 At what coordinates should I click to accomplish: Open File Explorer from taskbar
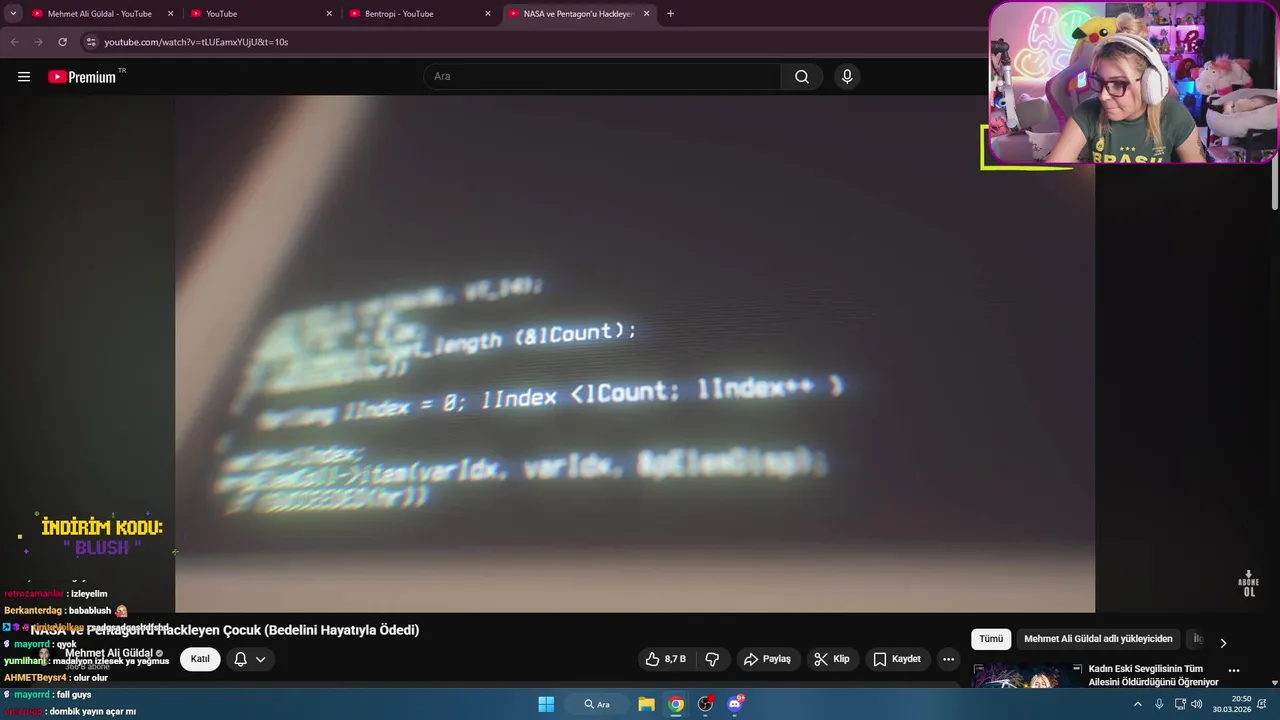[x=646, y=704]
